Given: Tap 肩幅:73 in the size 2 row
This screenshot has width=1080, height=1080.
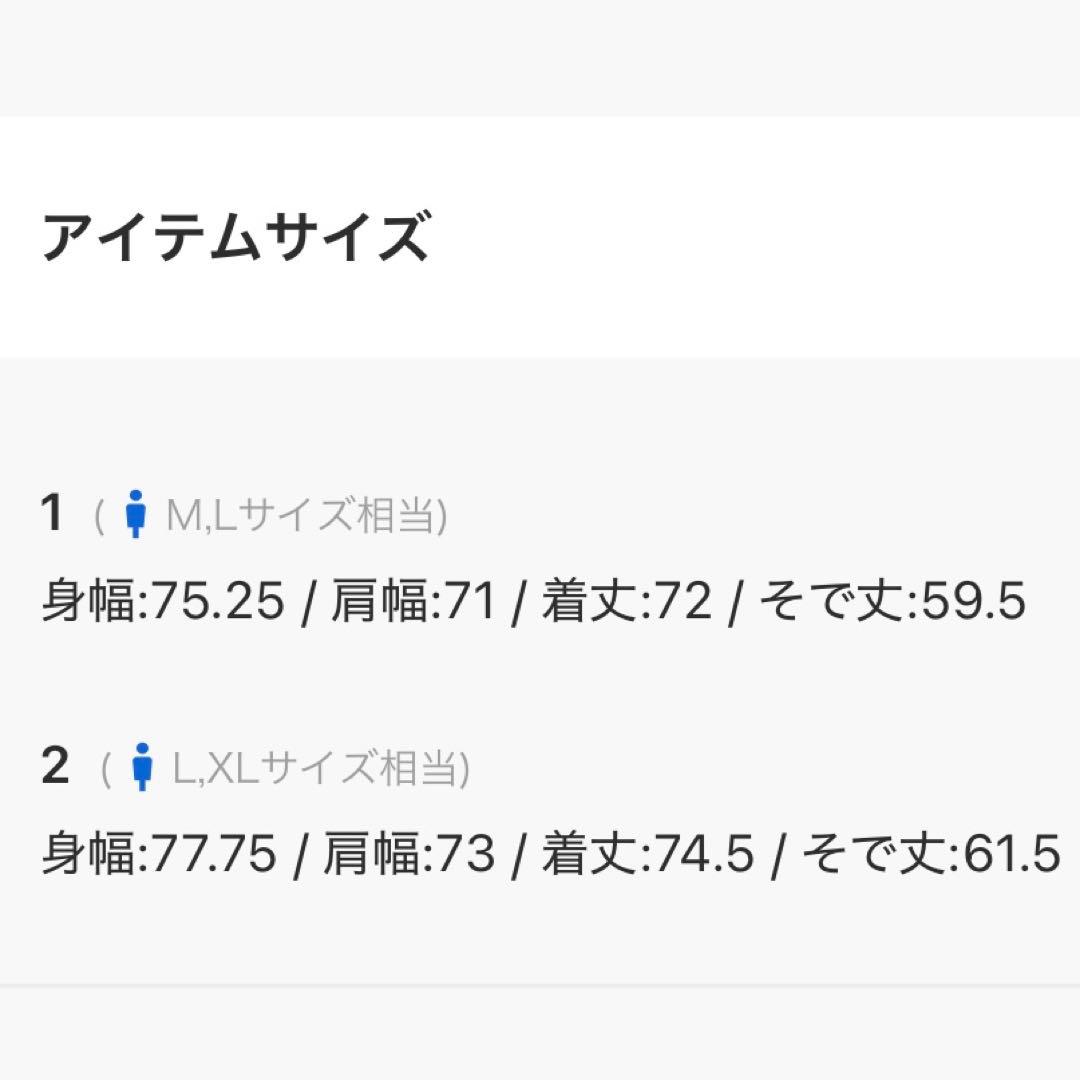Looking at the screenshot, I should pyautogui.click(x=409, y=855).
